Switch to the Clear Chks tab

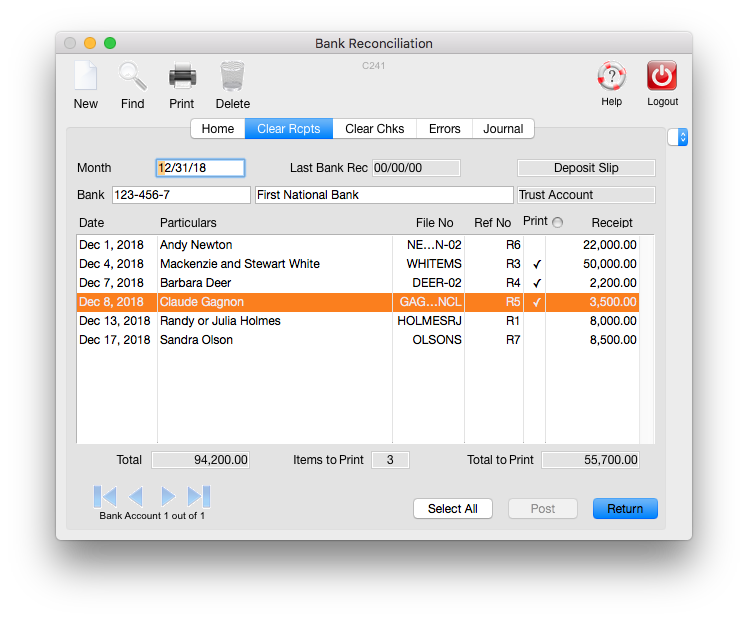tap(374, 129)
